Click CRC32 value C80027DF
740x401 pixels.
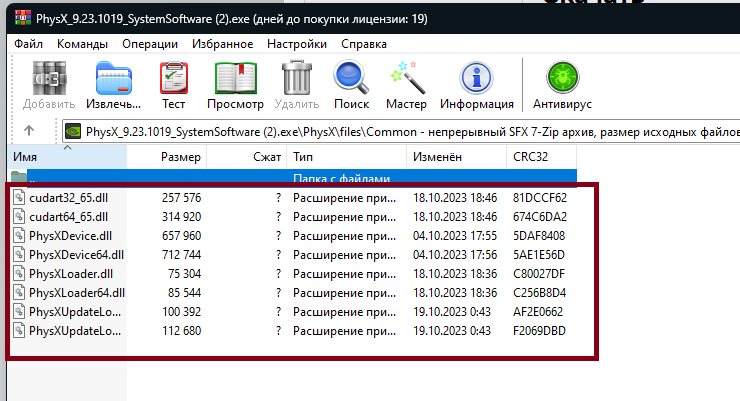[x=539, y=274]
